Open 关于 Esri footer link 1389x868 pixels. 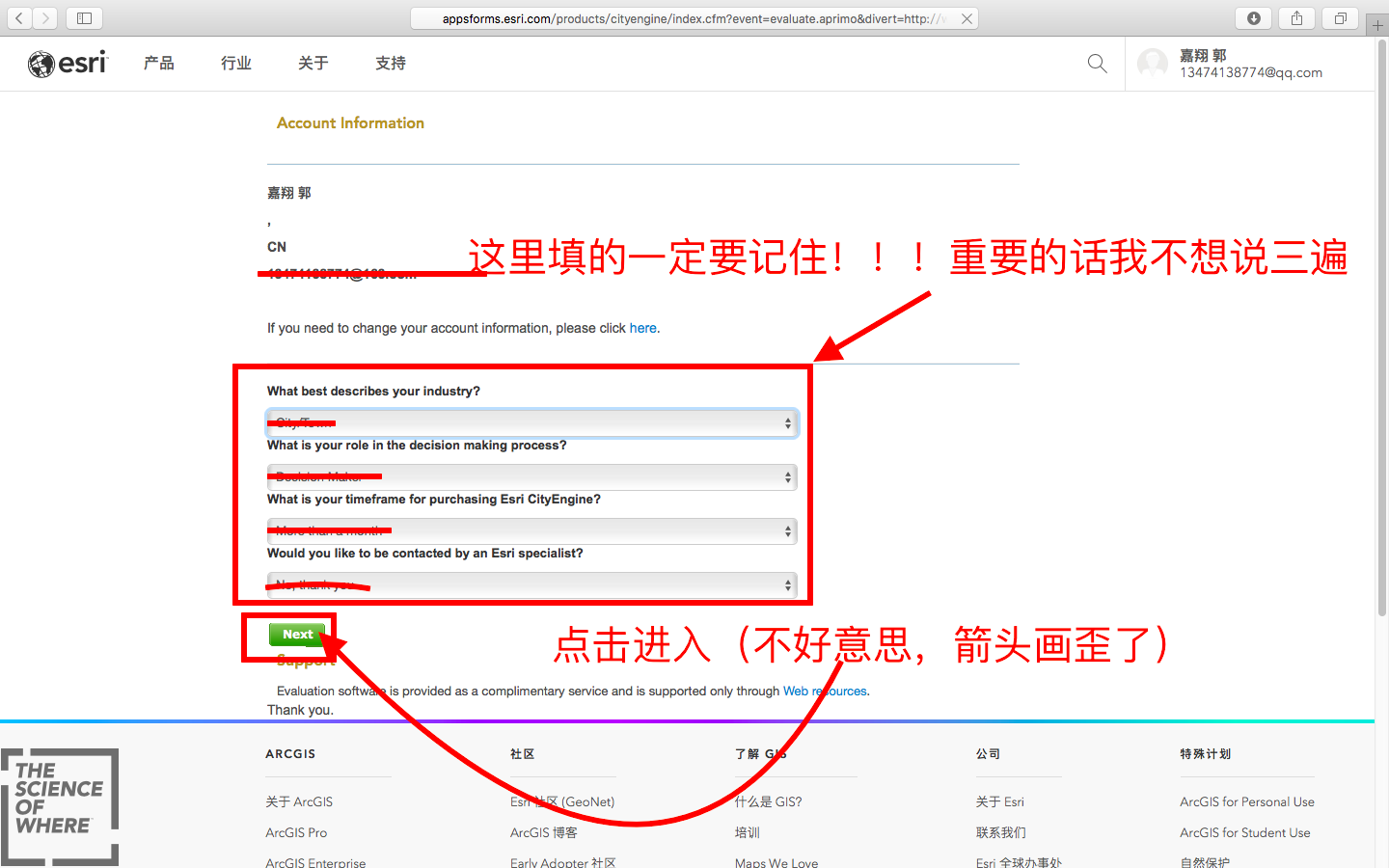click(1000, 801)
